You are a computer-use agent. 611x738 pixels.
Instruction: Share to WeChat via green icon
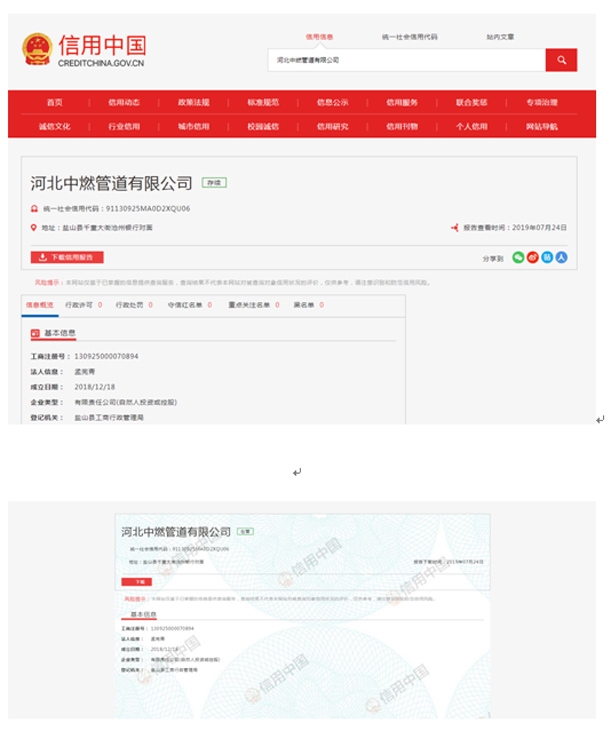(x=518, y=257)
